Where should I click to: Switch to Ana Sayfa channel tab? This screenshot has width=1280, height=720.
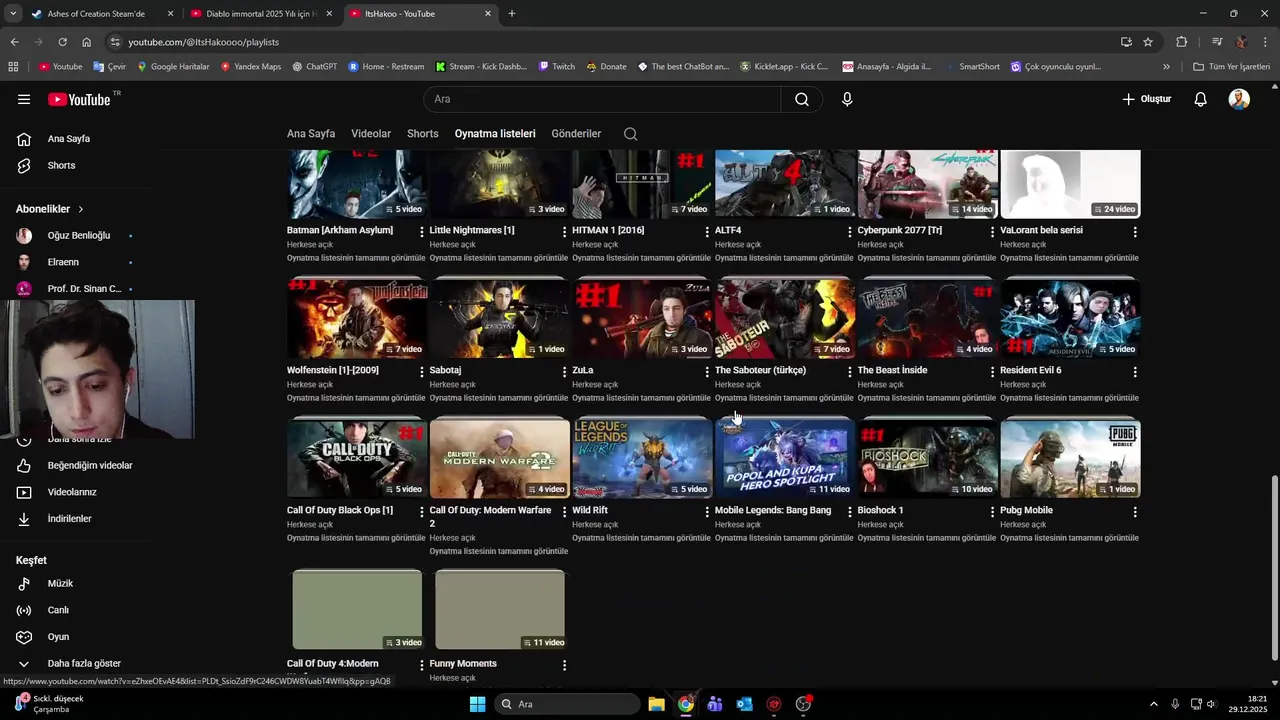pos(311,134)
